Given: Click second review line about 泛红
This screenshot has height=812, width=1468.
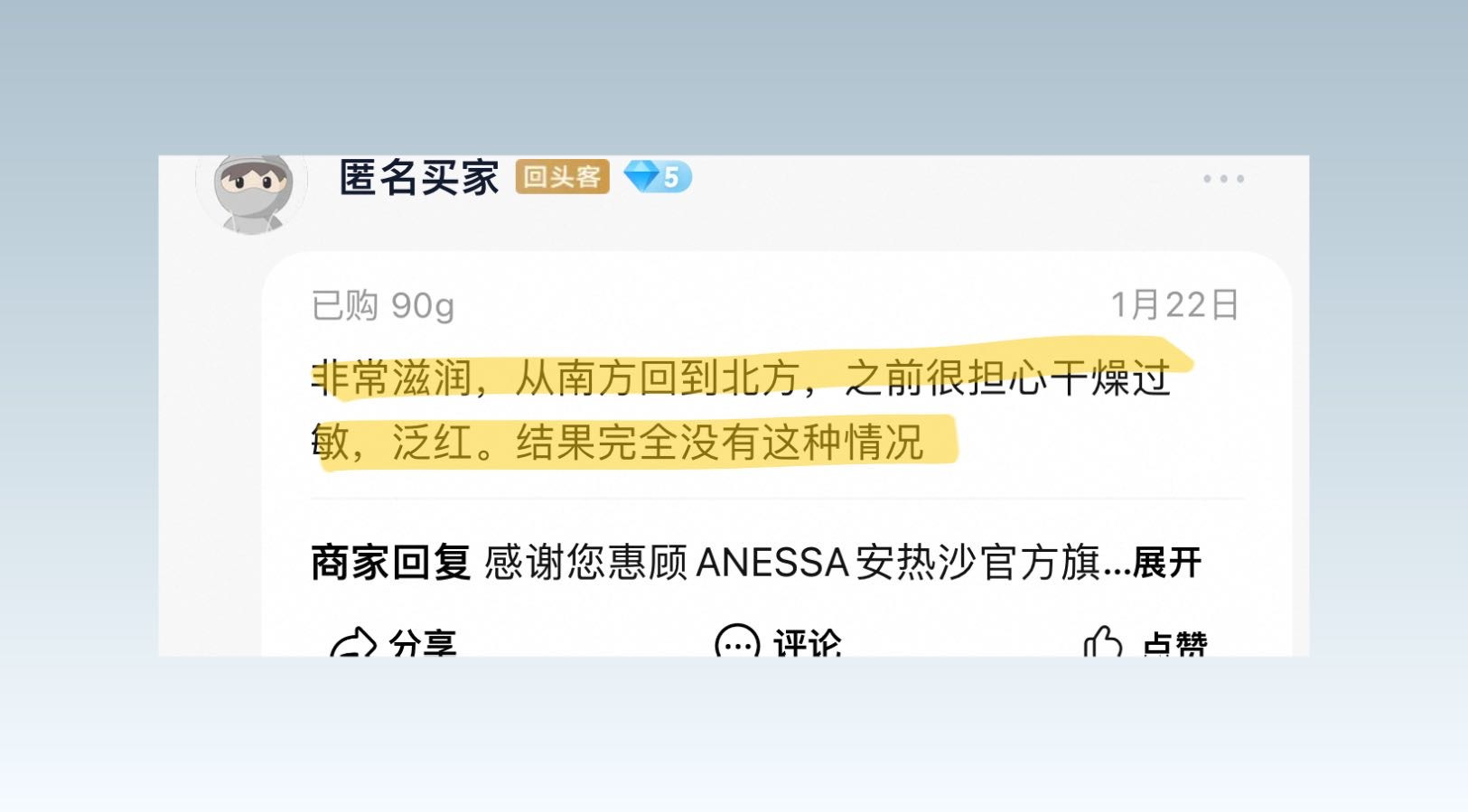Looking at the screenshot, I should [x=618, y=443].
